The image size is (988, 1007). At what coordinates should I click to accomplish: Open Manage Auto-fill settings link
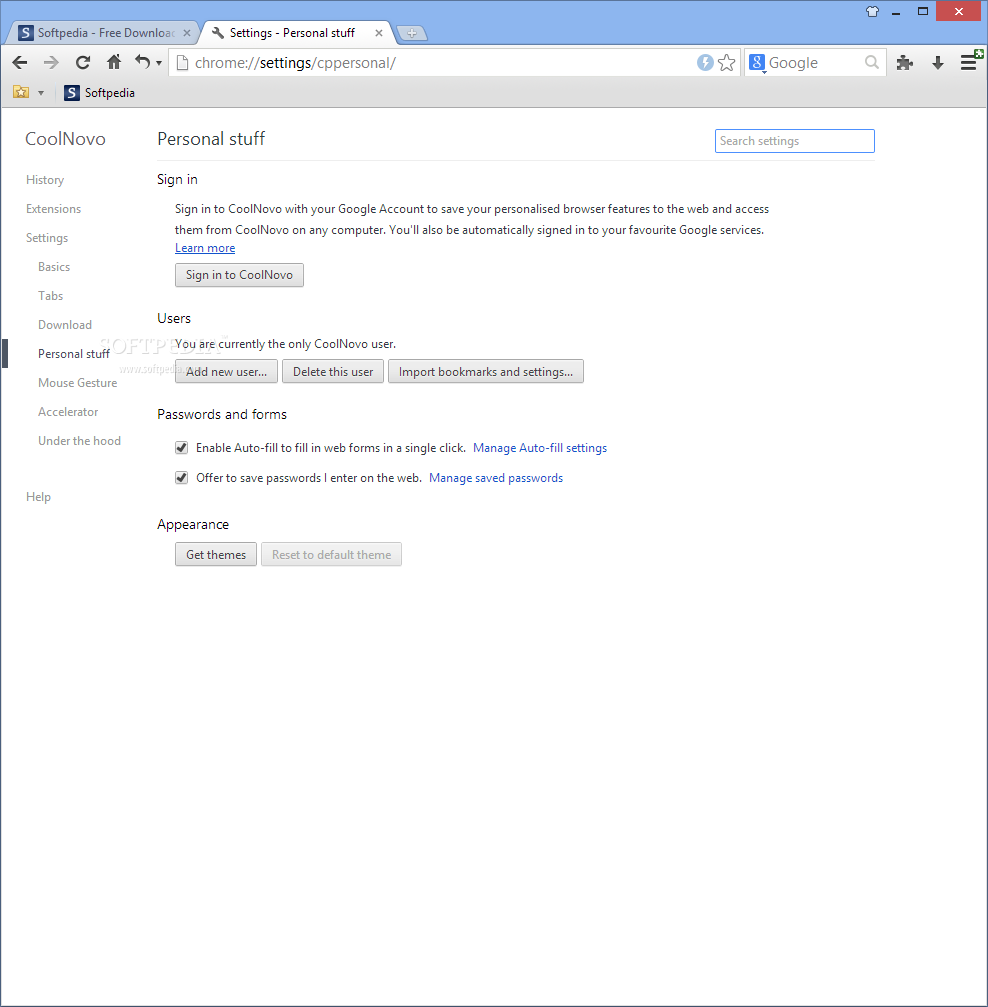540,448
